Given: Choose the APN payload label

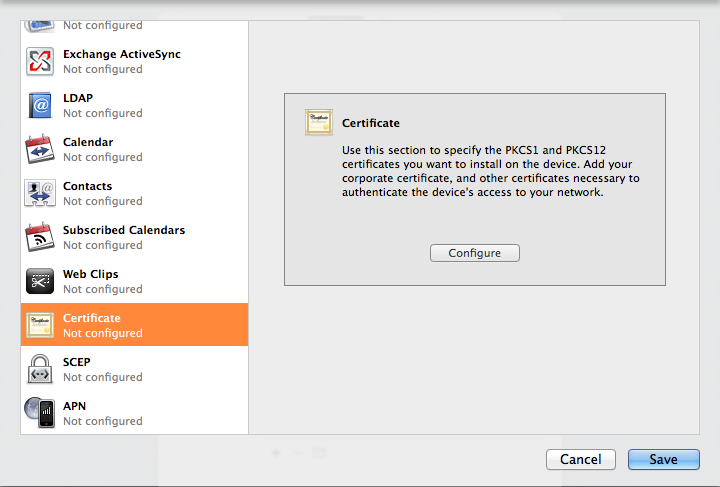Looking at the screenshot, I should 74,406.
